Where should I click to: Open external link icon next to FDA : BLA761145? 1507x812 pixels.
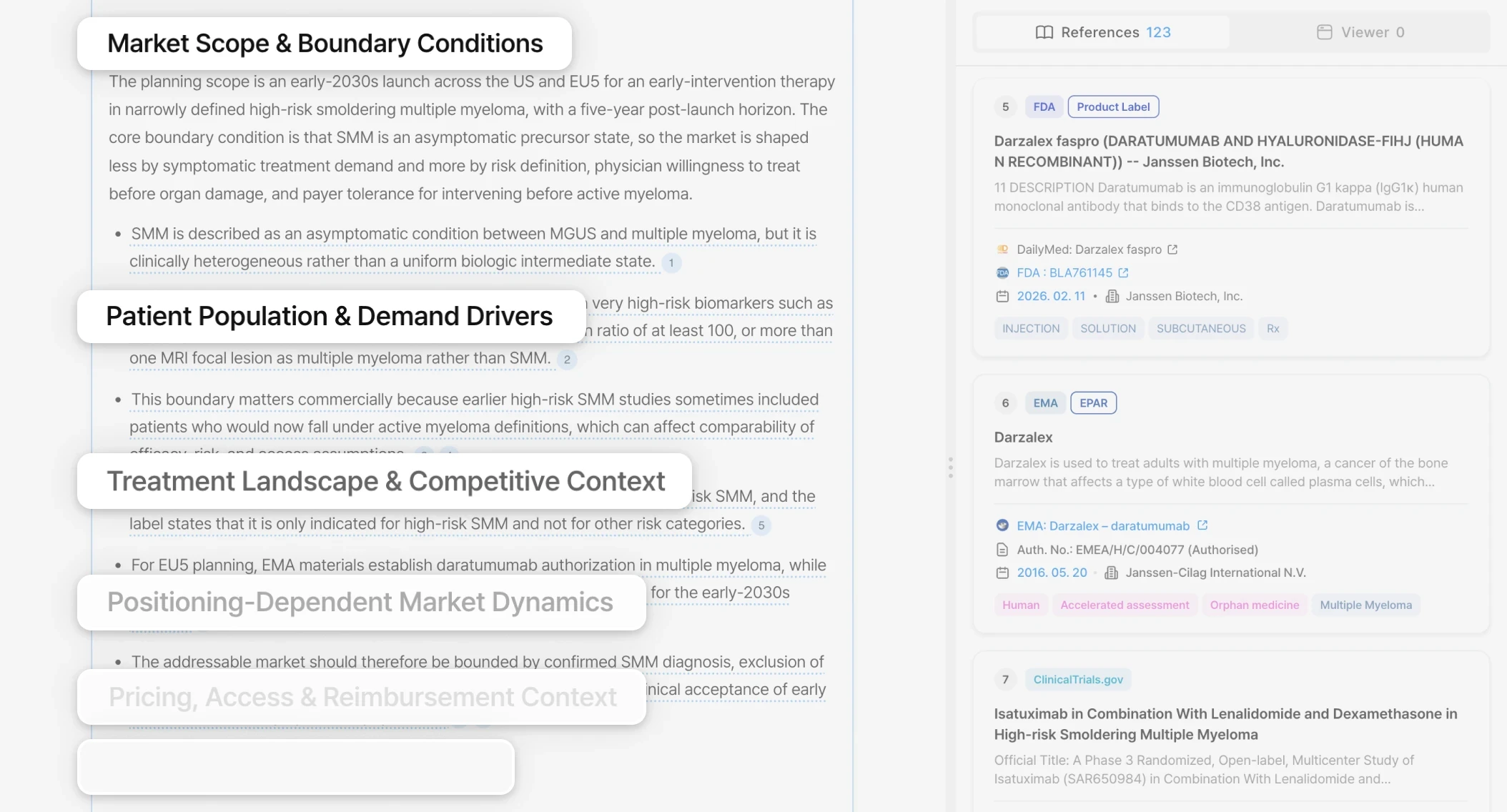point(1123,273)
